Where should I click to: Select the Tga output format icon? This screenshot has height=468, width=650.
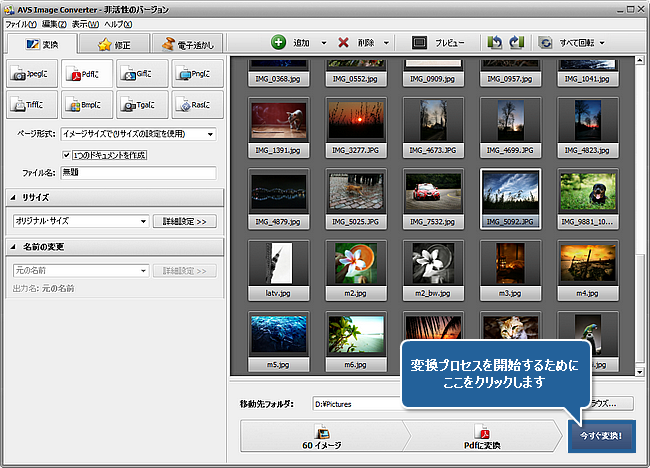(141, 104)
